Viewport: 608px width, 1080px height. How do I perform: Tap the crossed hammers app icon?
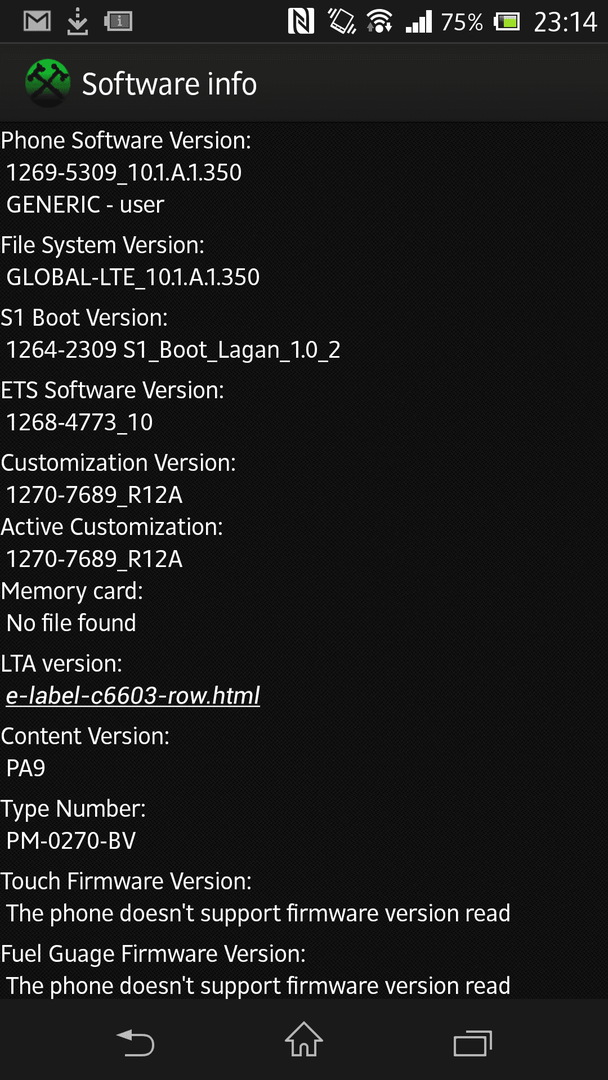pyautogui.click(x=47, y=84)
